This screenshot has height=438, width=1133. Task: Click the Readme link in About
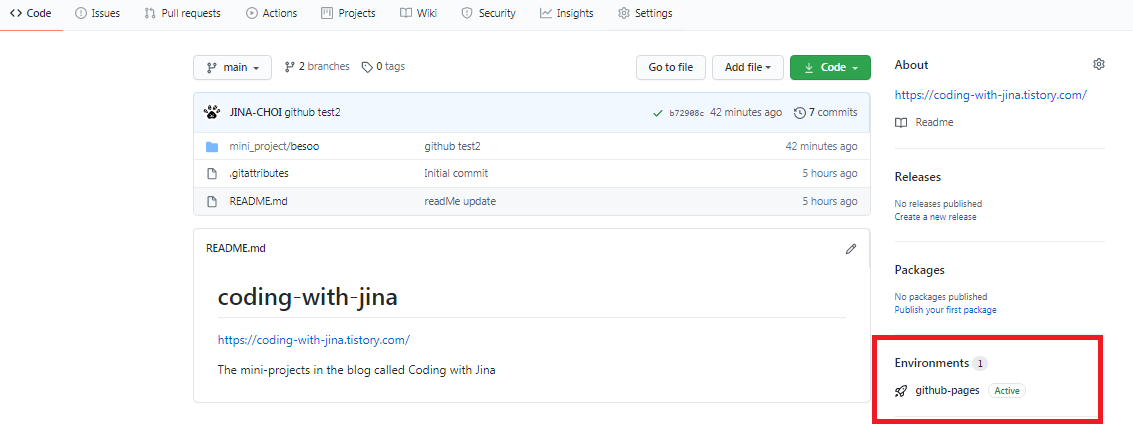pyautogui.click(x=934, y=123)
